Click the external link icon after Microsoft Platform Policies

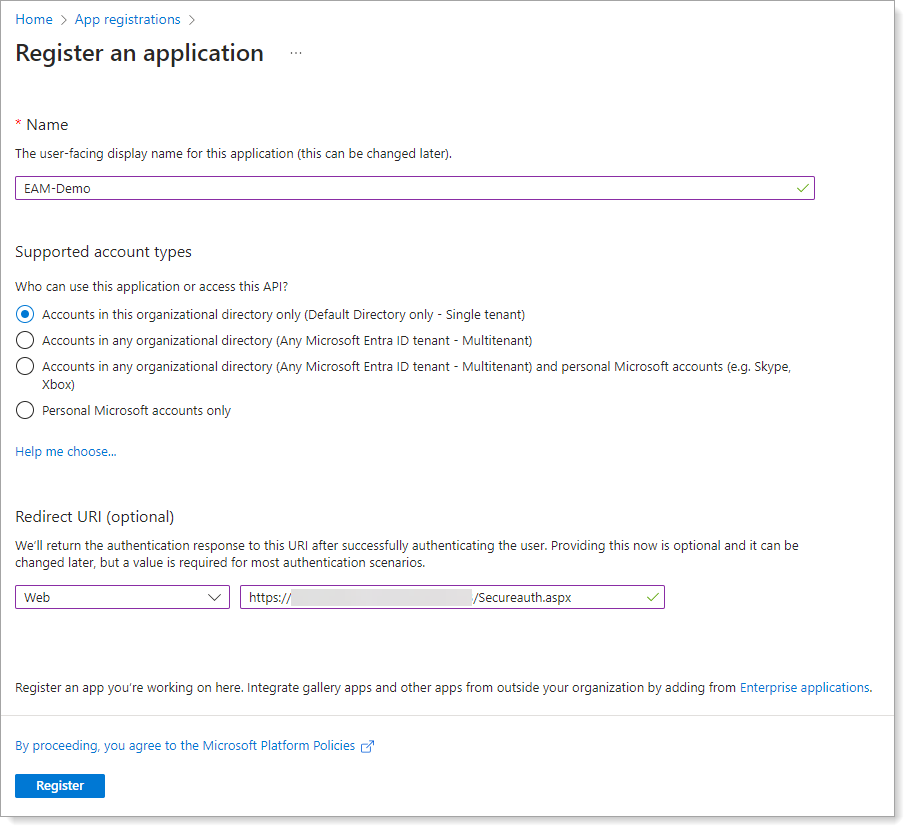[x=368, y=745]
